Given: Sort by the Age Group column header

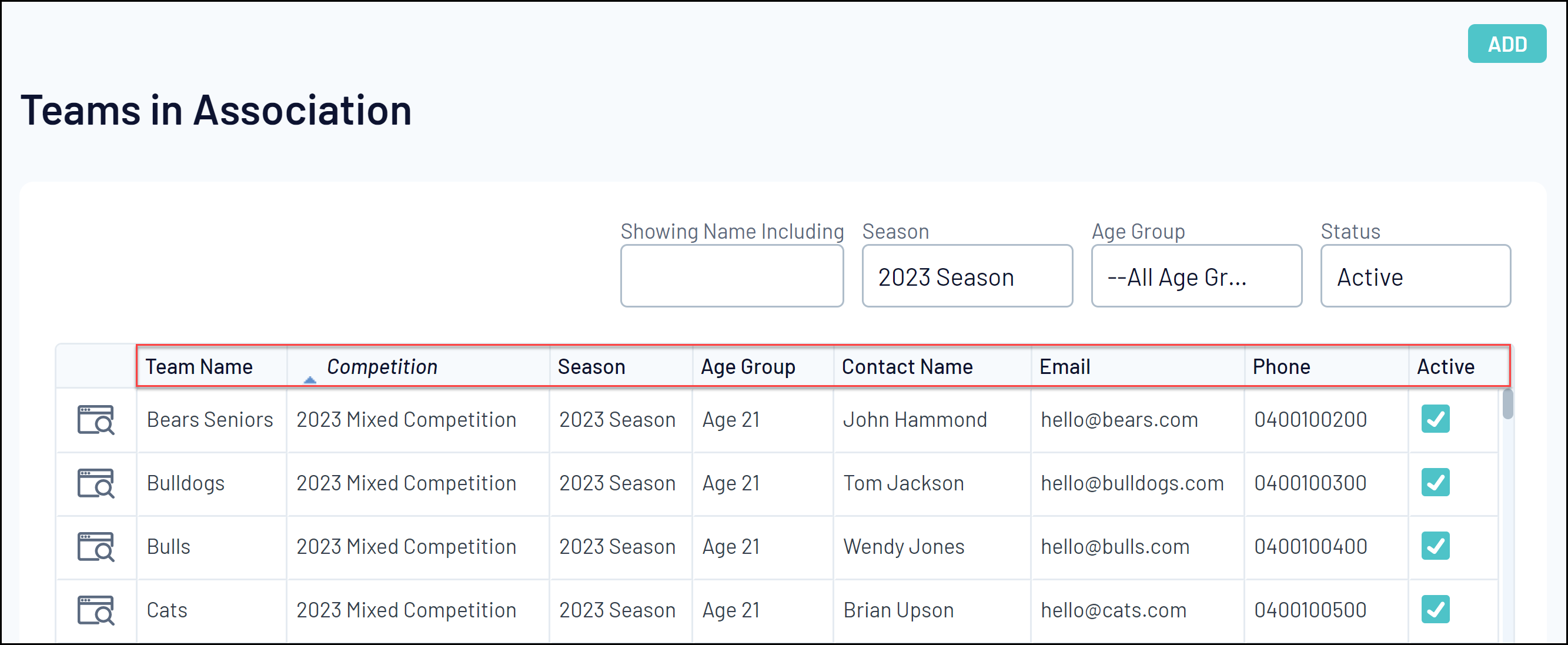Looking at the screenshot, I should tap(747, 367).
